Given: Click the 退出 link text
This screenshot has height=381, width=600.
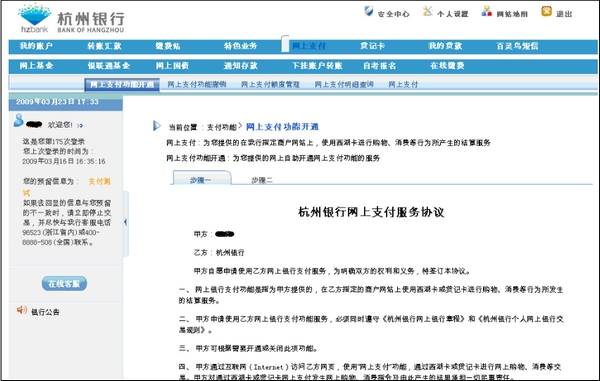Looking at the screenshot, I should click(x=564, y=14).
